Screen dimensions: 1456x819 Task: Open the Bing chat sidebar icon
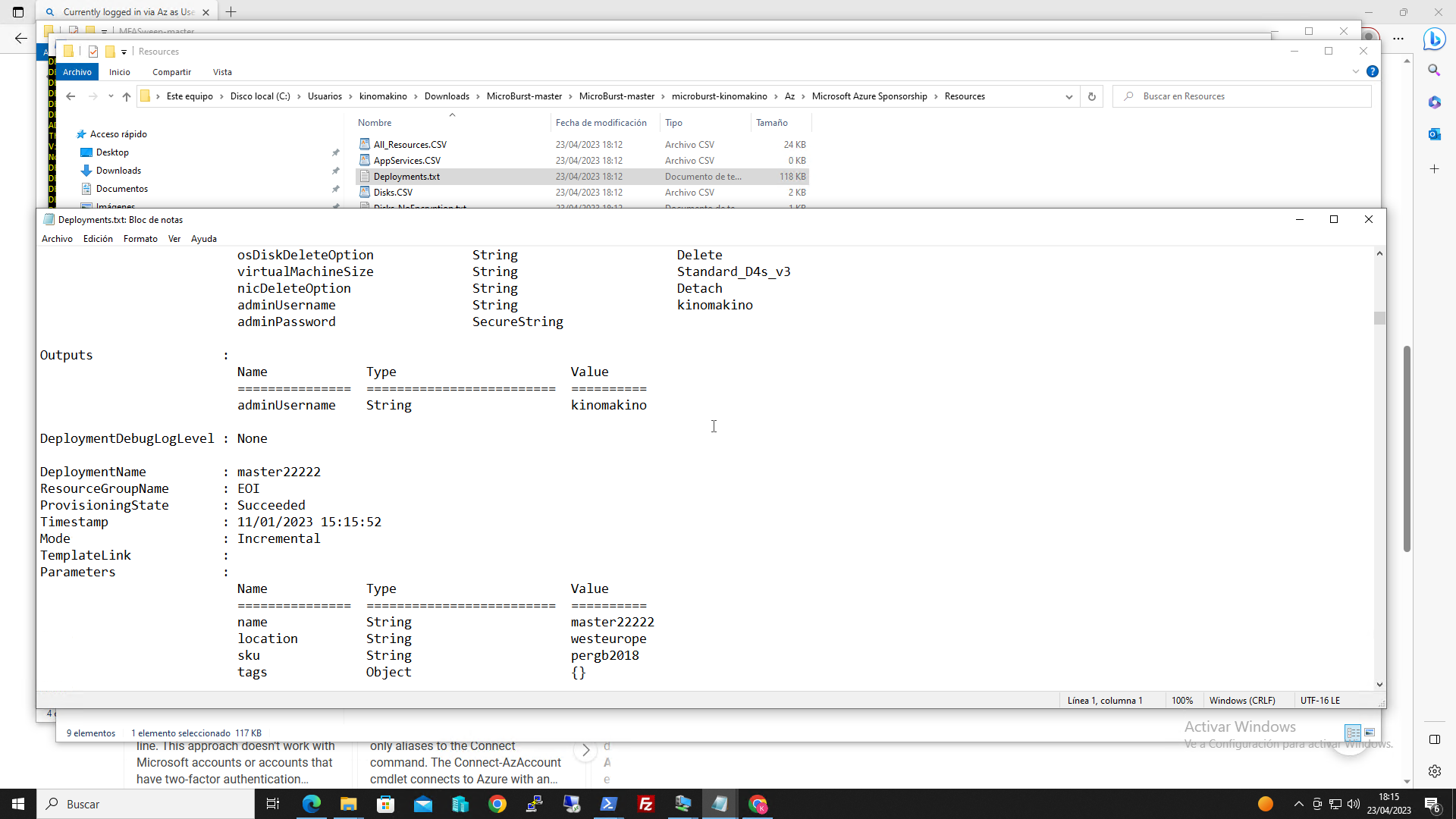[1434, 38]
